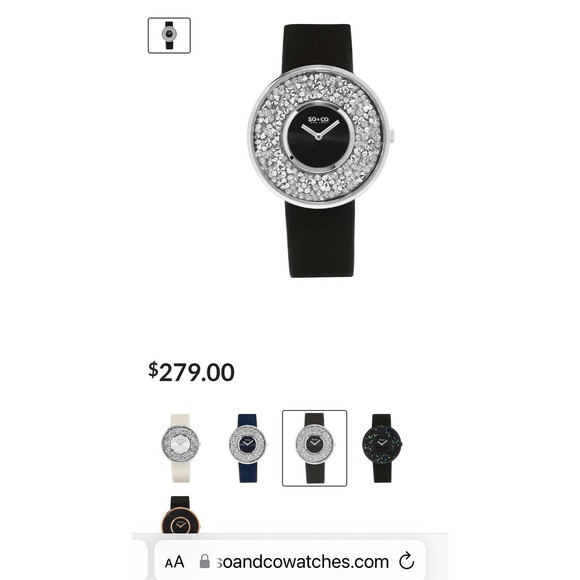Select the highlighted black silver crystal variant
Image resolution: width=580 pixels, height=580 pixels.
(x=314, y=448)
